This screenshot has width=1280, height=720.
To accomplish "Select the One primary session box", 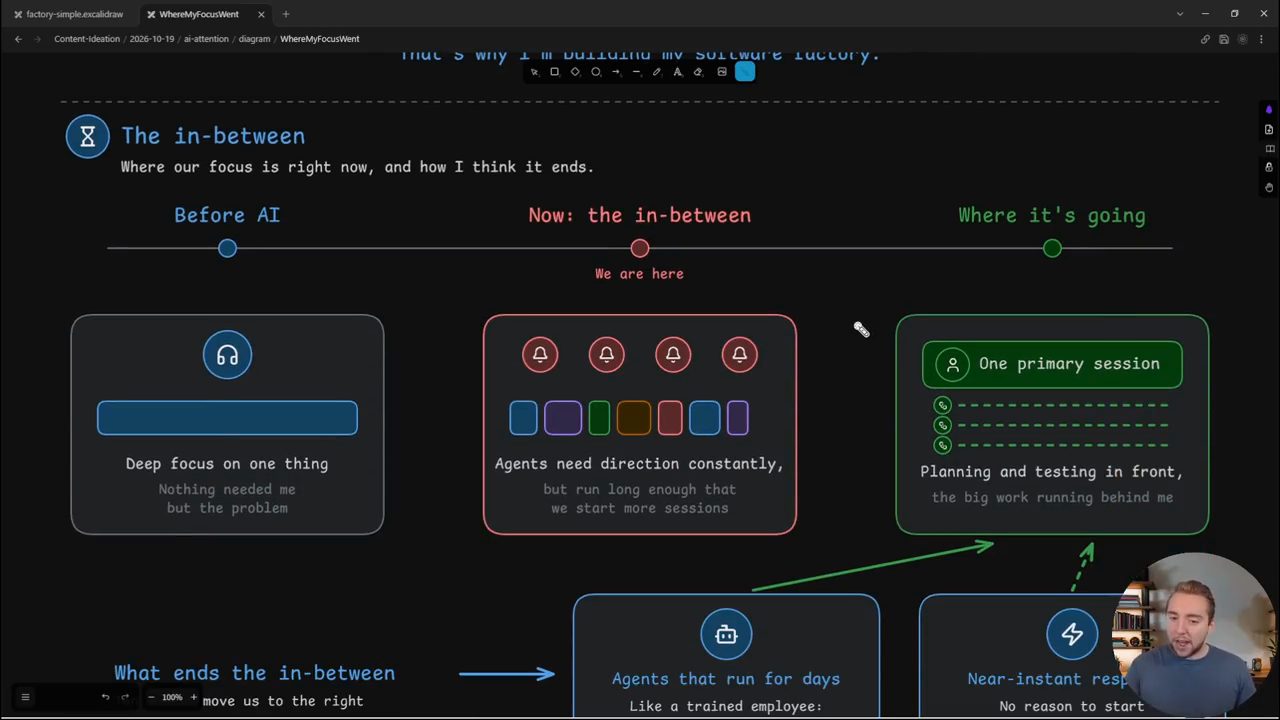I will click(1052, 364).
